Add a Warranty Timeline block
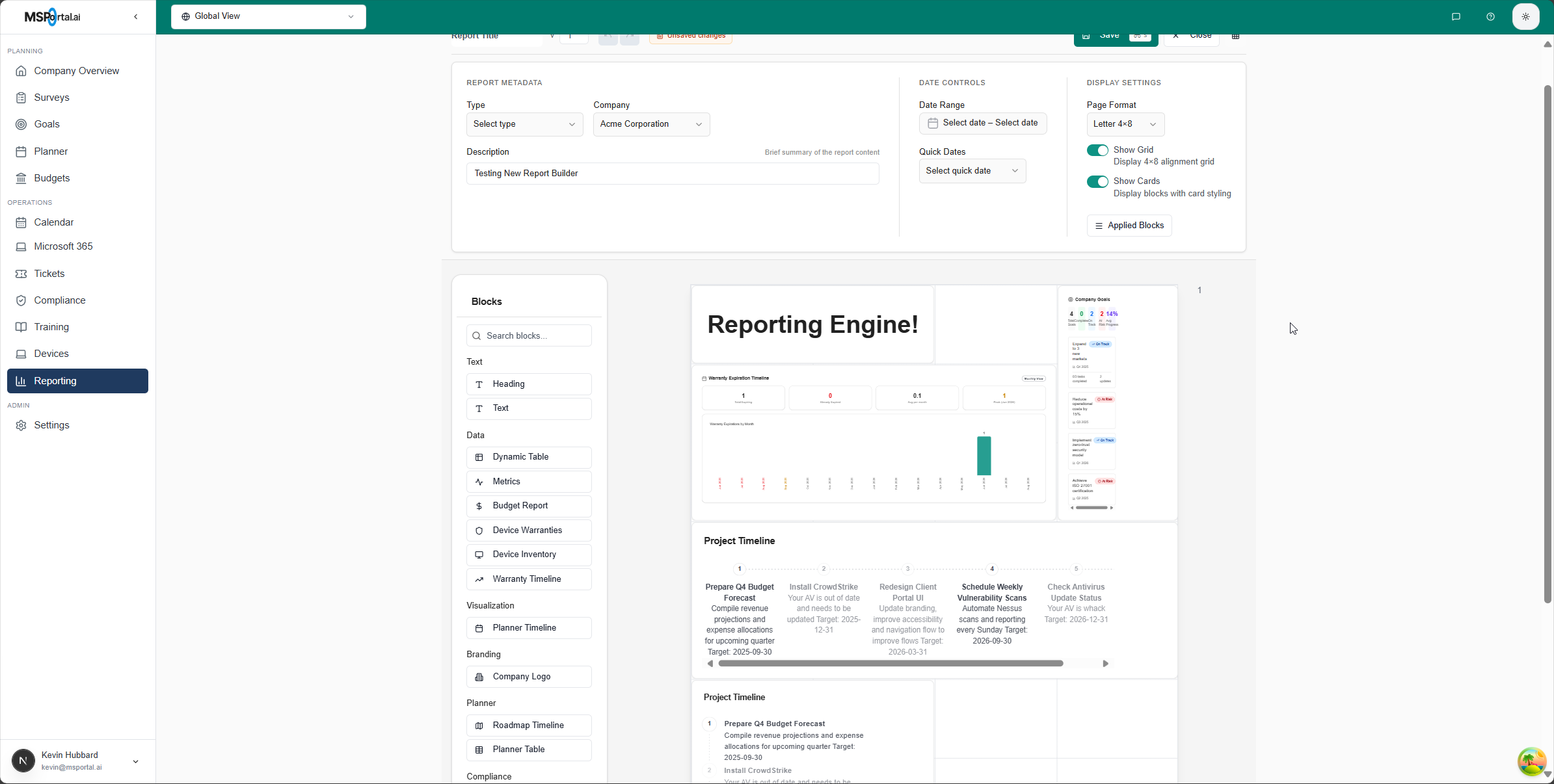The width and height of the screenshot is (1554, 784). (x=528, y=579)
